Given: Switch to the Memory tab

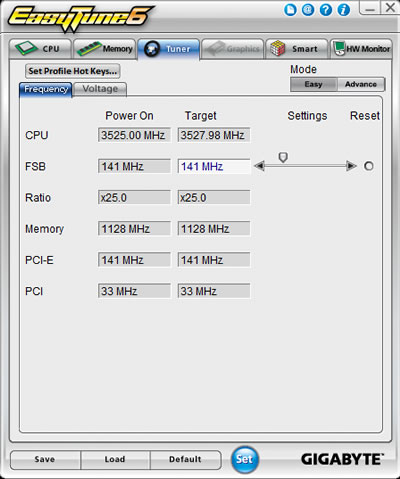Looking at the screenshot, I should pyautogui.click(x=105, y=49).
